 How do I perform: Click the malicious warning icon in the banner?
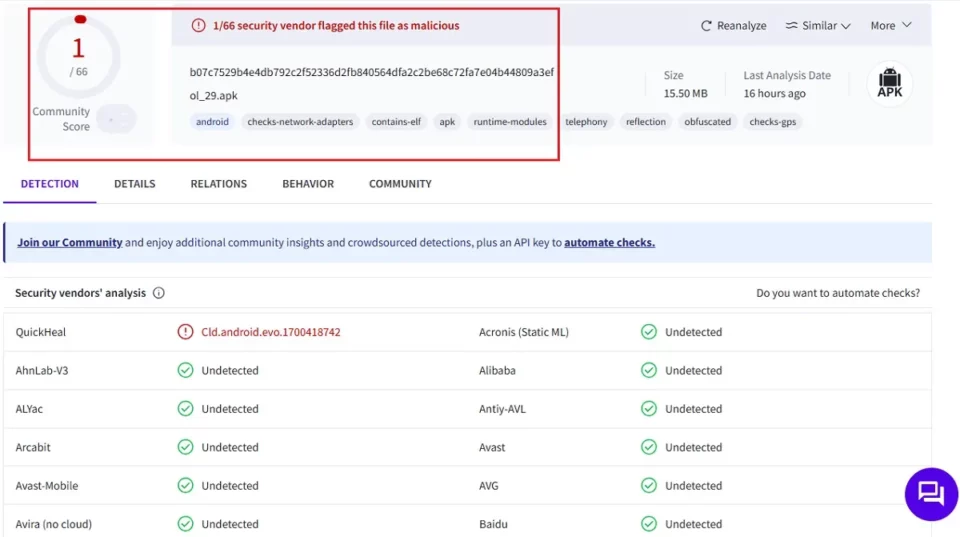[198, 26]
